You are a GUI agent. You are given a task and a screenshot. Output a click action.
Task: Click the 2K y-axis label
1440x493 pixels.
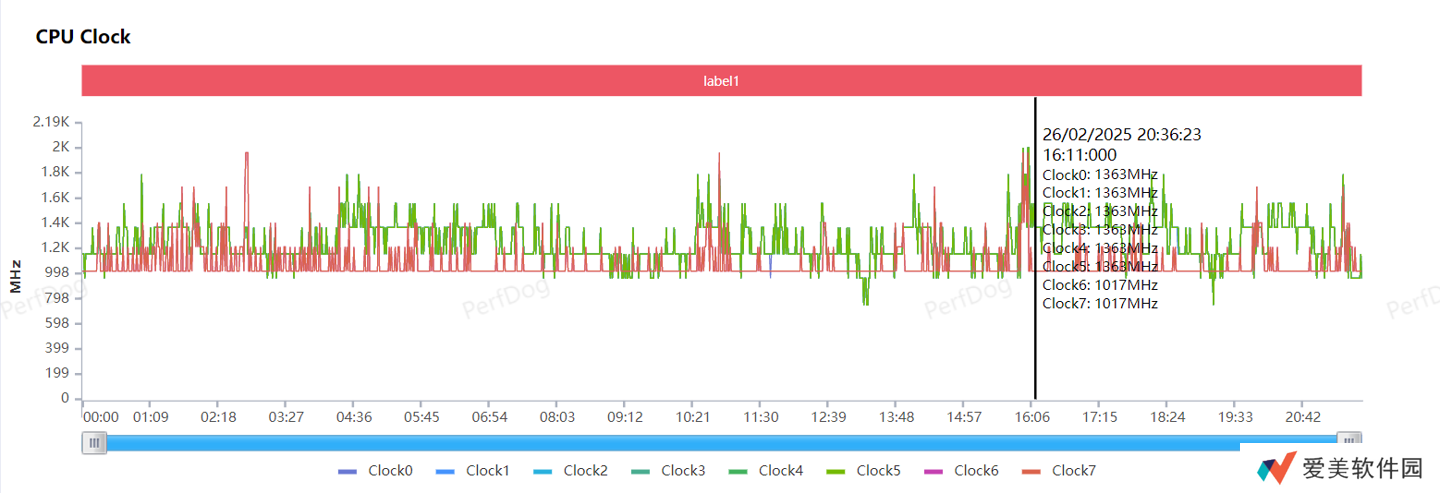[x=61, y=147]
